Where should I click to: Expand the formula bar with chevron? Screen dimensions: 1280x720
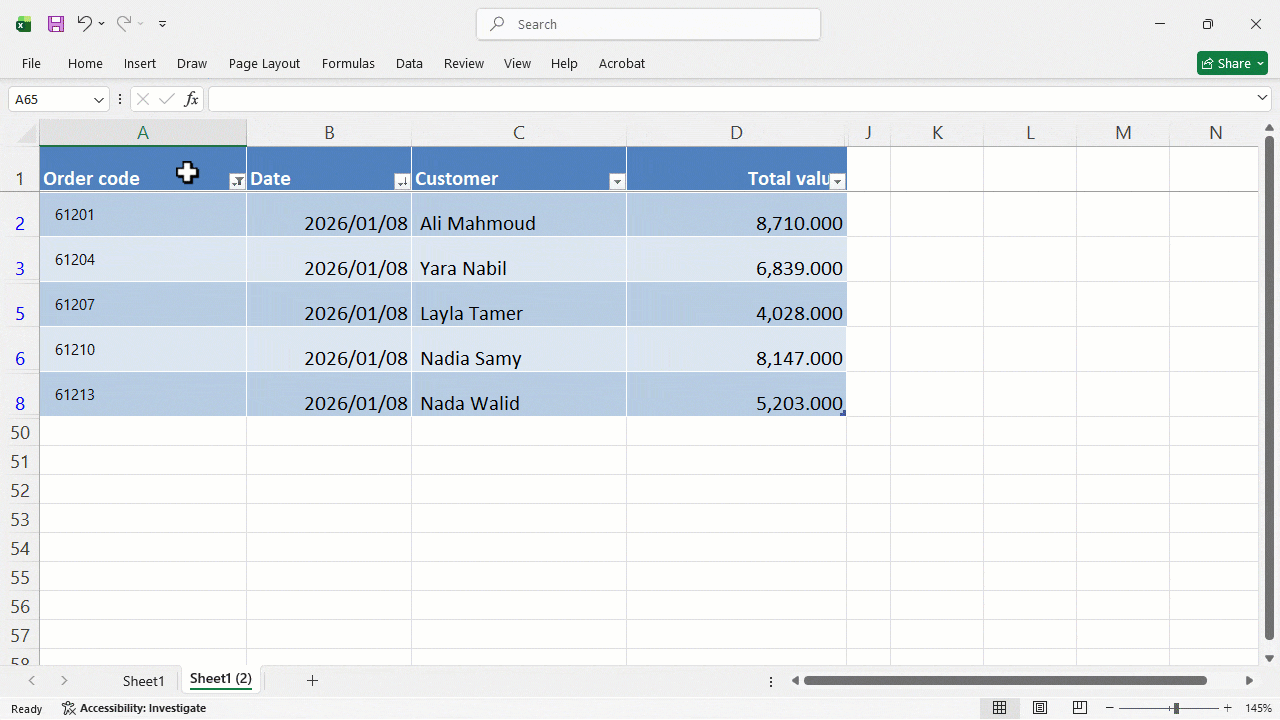tap(1262, 98)
